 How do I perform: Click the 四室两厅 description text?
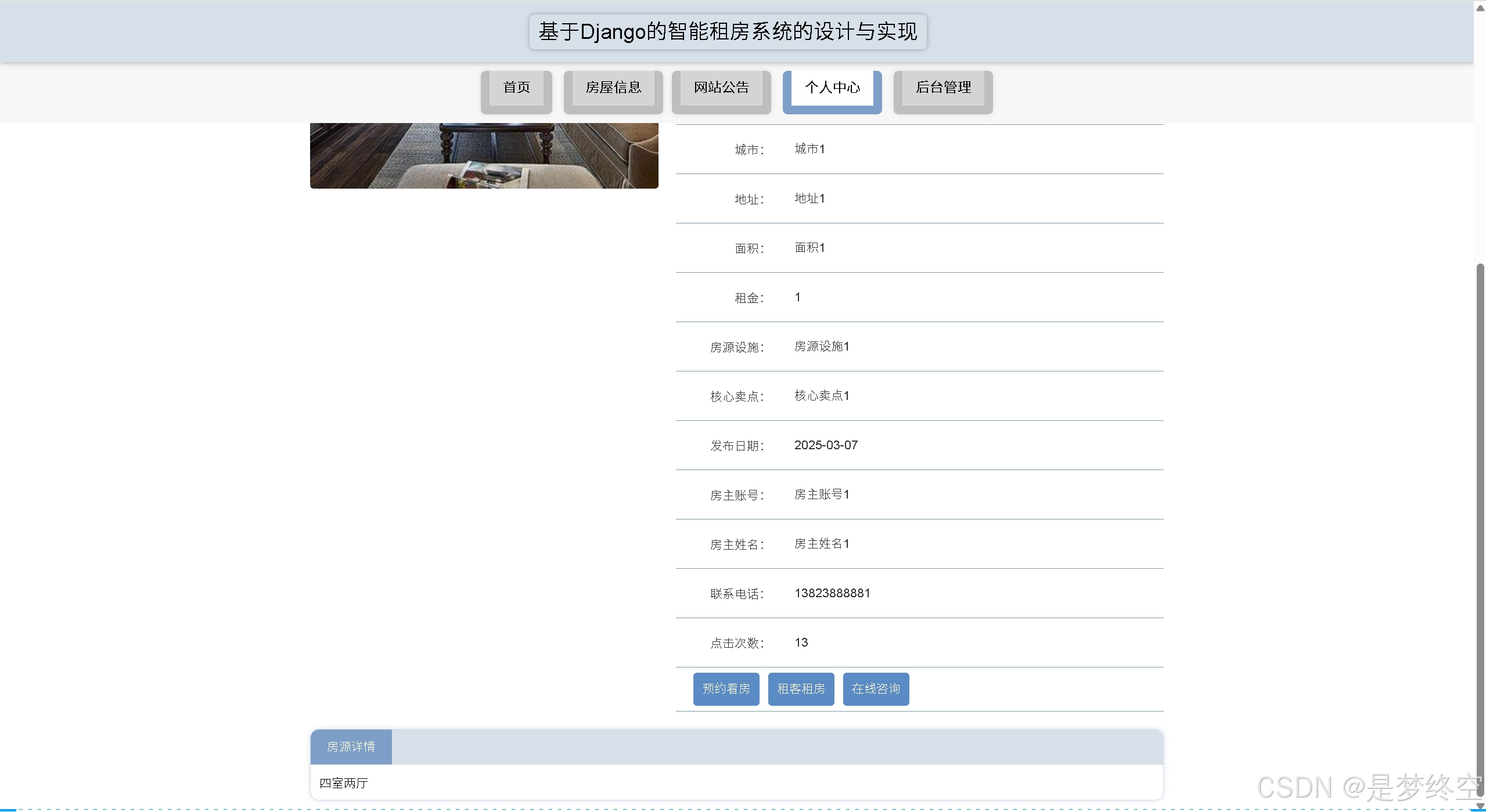pyautogui.click(x=344, y=783)
